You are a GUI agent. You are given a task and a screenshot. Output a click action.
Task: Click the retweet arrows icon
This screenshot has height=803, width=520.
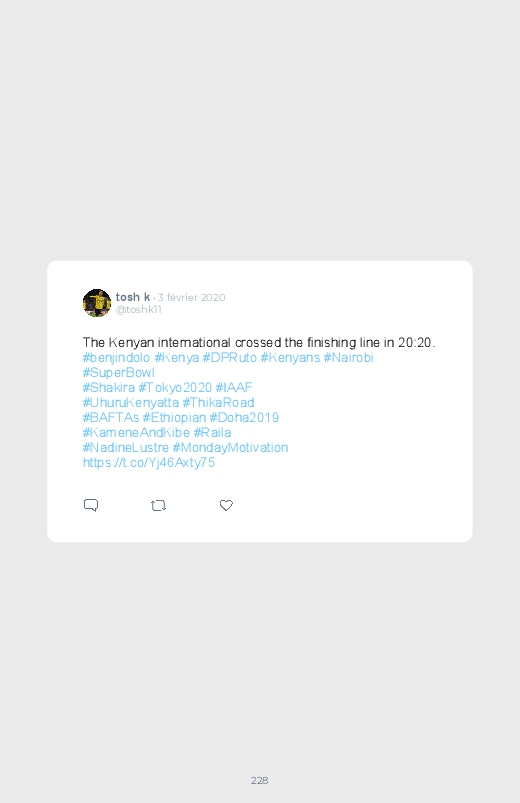coord(158,505)
